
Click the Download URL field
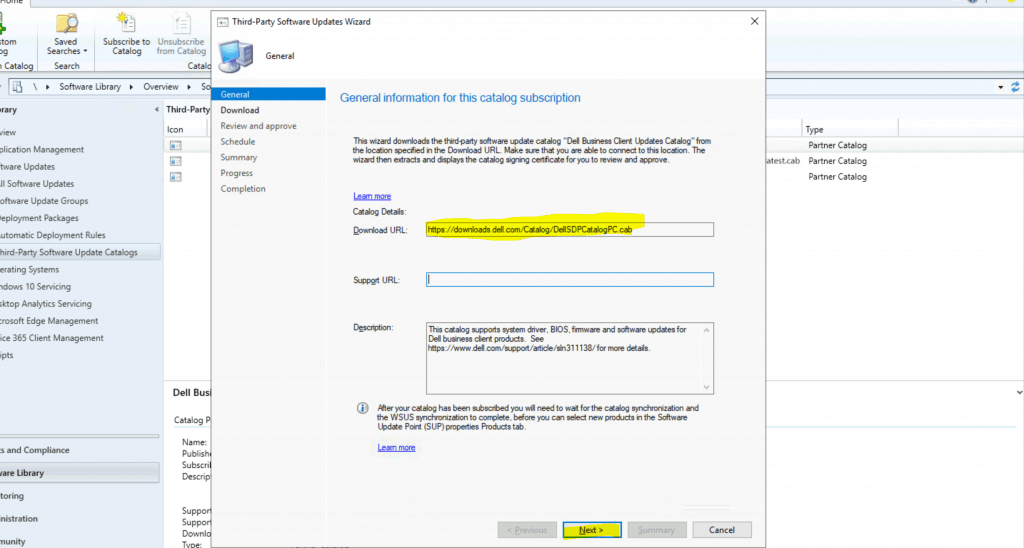[569, 229]
